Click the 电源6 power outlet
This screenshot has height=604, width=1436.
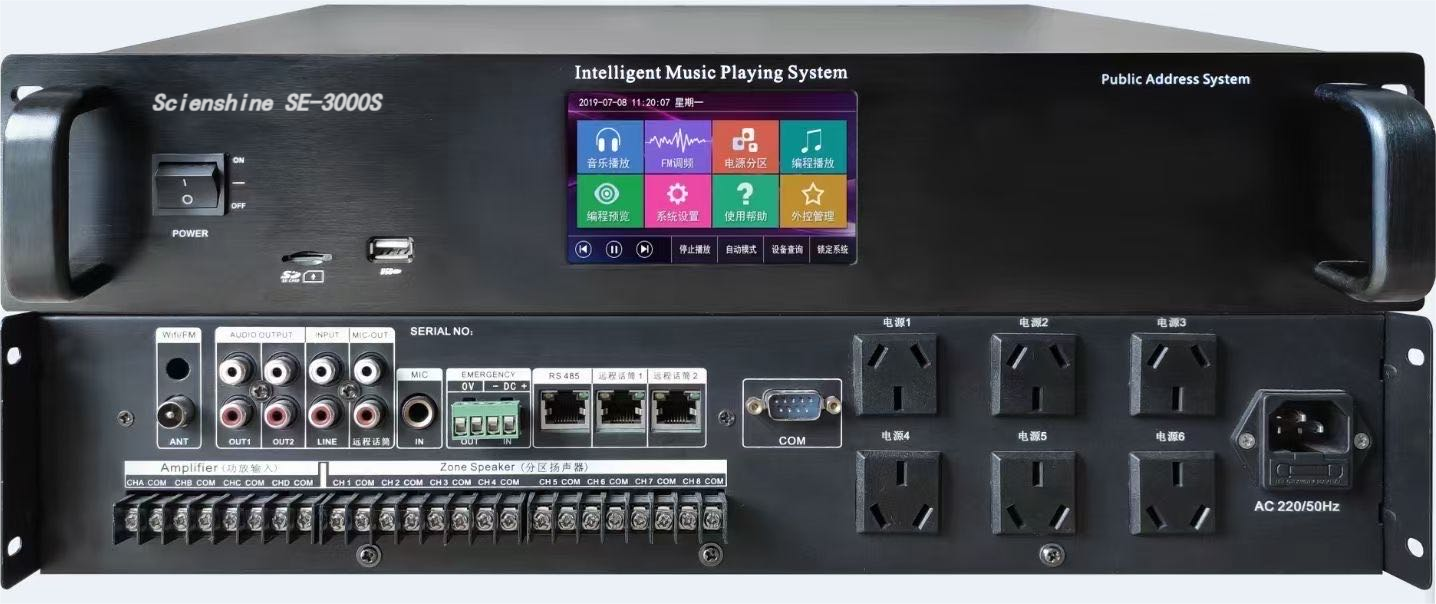(x=1172, y=491)
